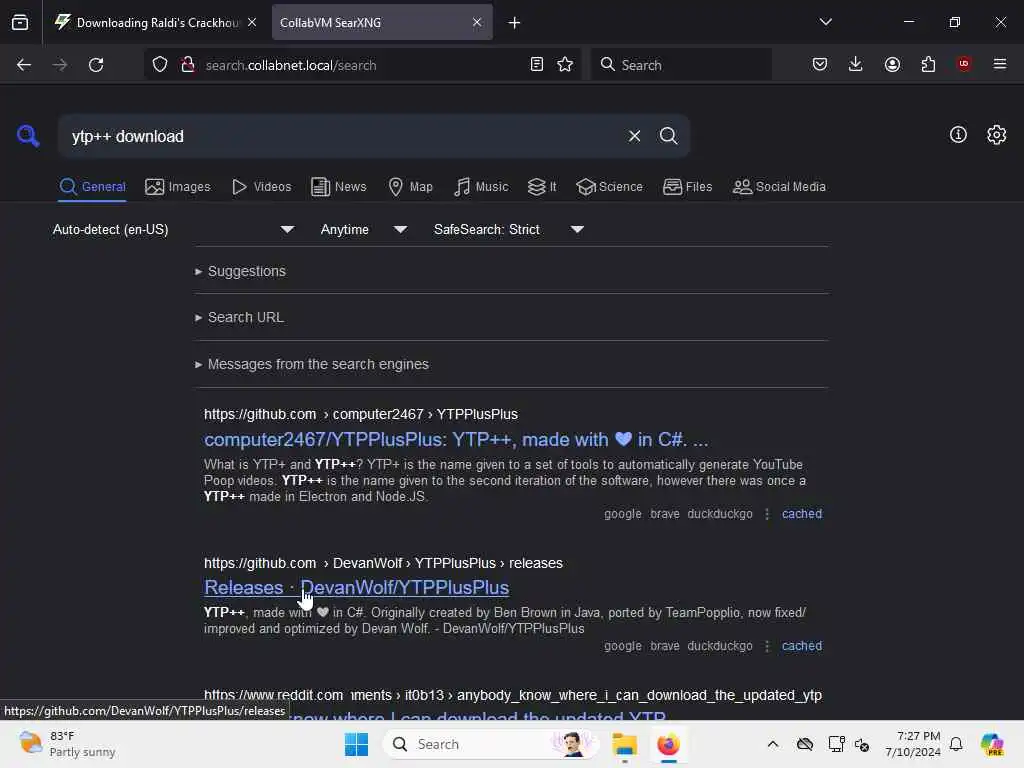Open Copilot icon in taskbar
This screenshot has height=768, width=1024.
click(x=992, y=744)
